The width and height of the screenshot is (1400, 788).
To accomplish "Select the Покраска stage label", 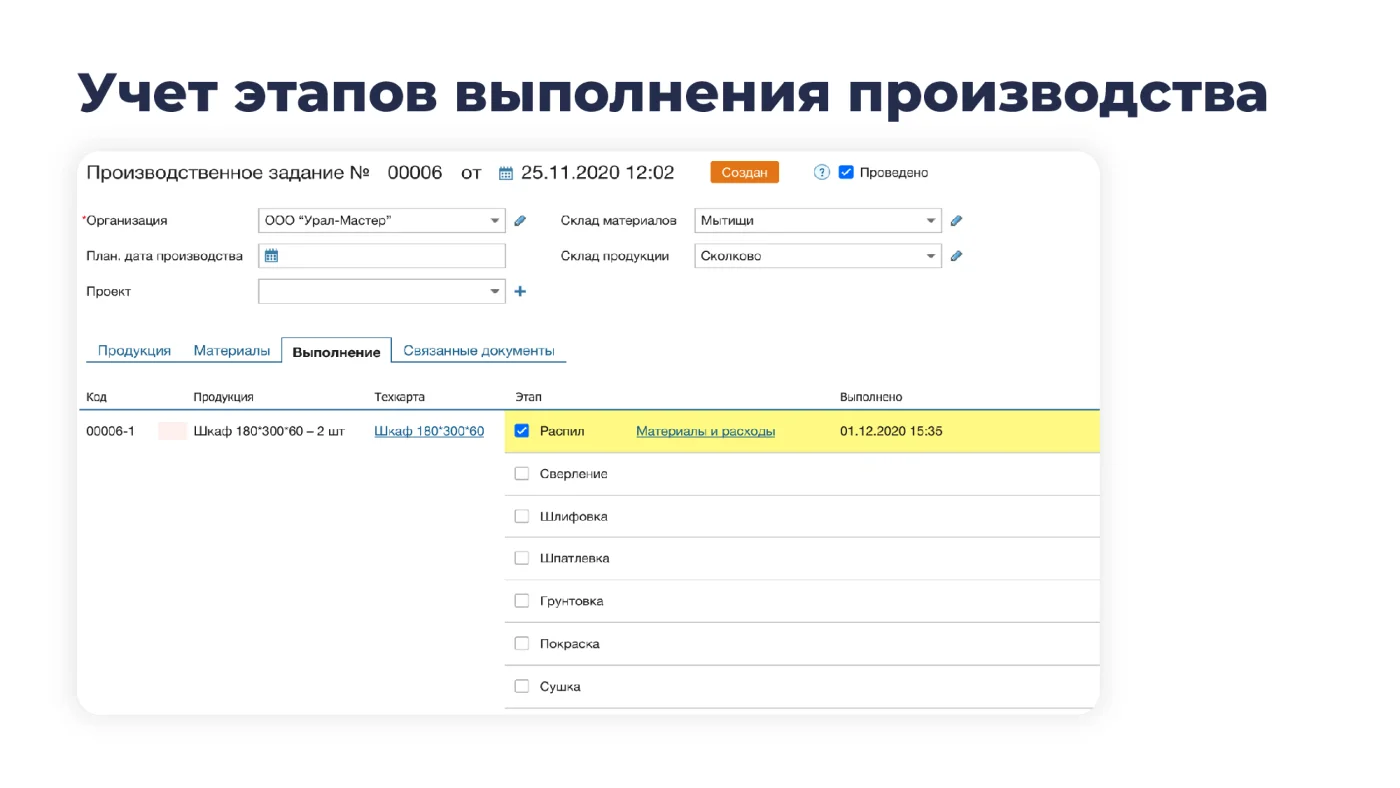I will pos(569,643).
